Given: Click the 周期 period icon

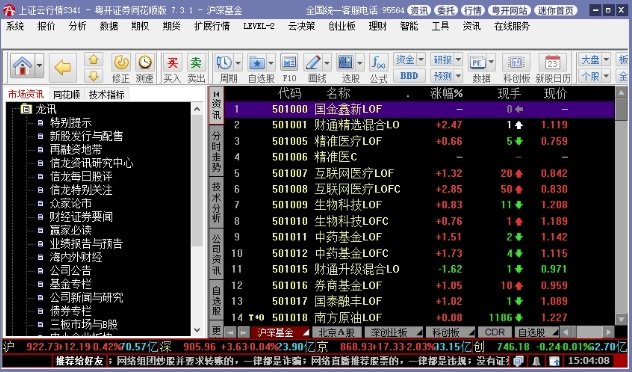Looking at the screenshot, I should tap(224, 63).
